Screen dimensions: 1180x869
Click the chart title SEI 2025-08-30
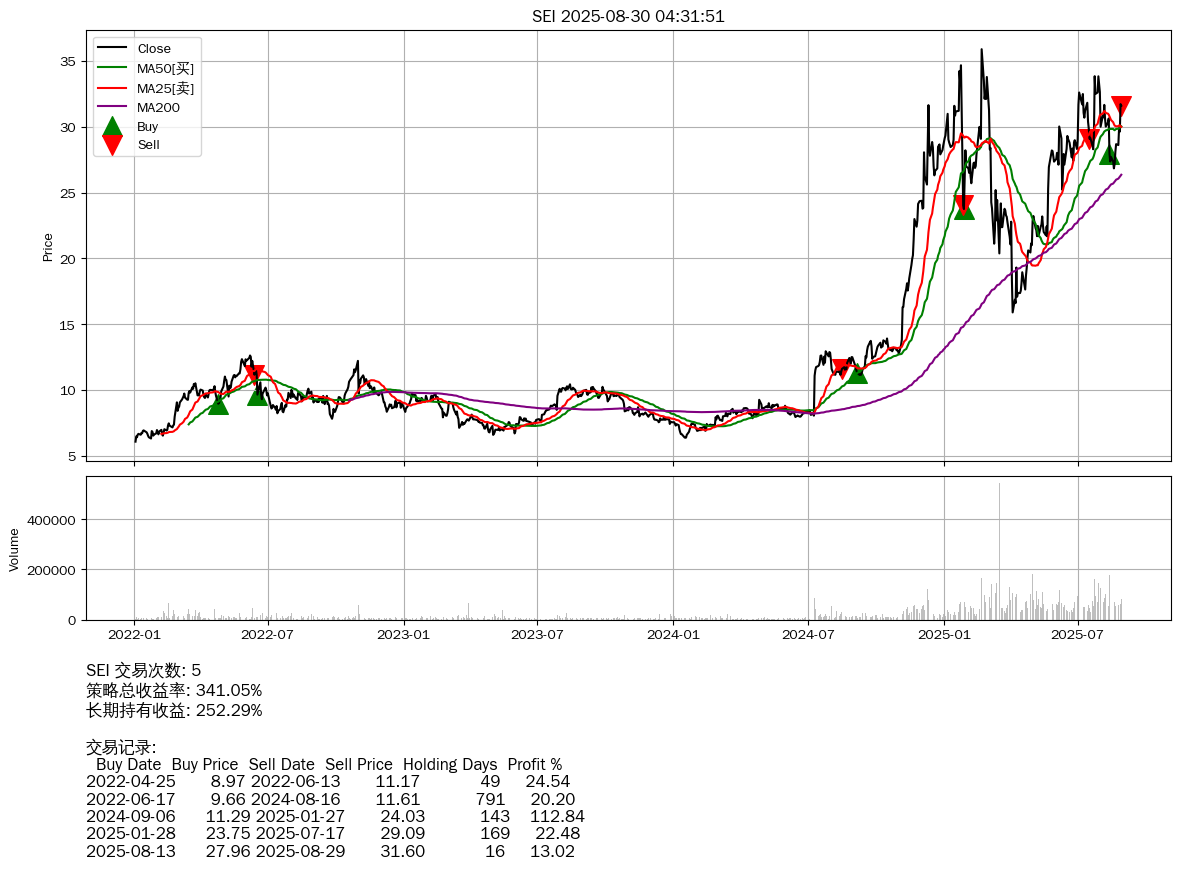click(628, 16)
